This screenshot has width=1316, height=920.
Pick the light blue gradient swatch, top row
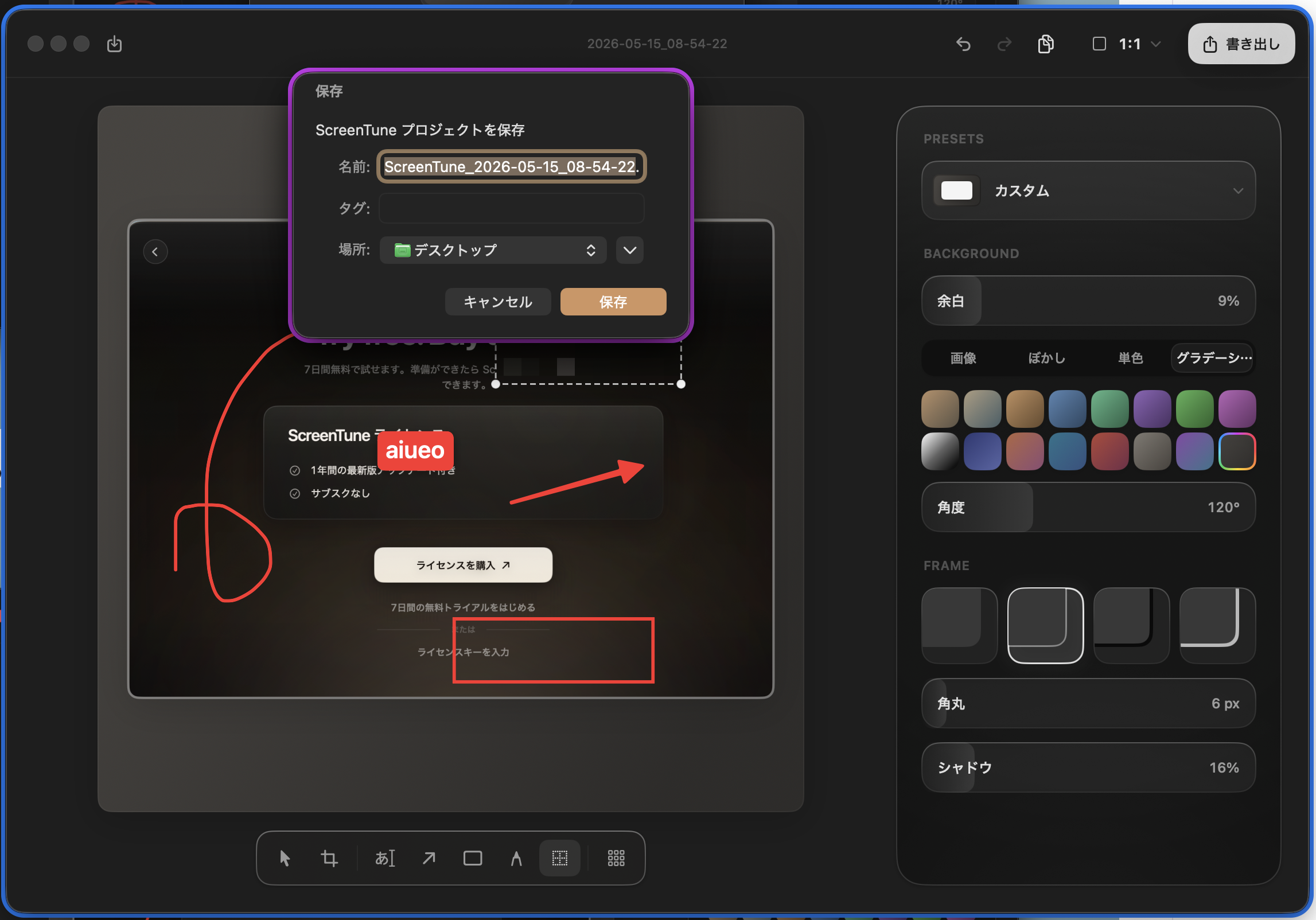[x=1068, y=409]
